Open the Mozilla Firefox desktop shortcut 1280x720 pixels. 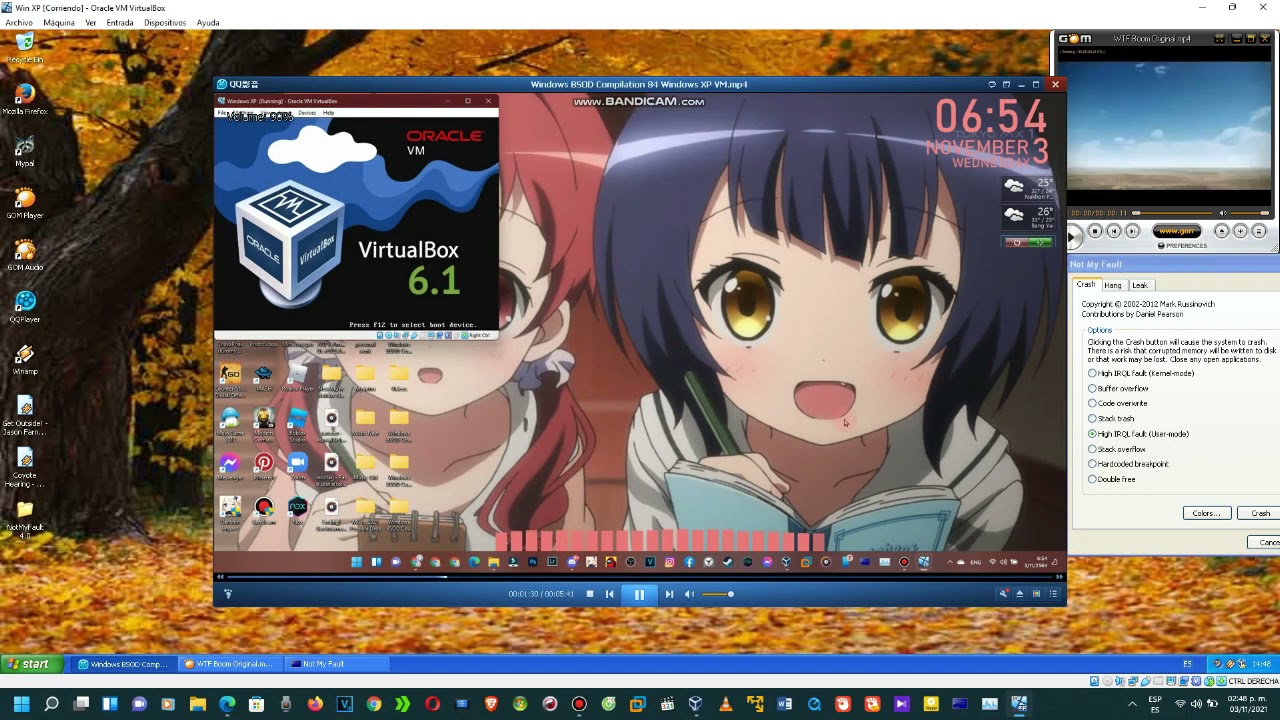tap(25, 98)
